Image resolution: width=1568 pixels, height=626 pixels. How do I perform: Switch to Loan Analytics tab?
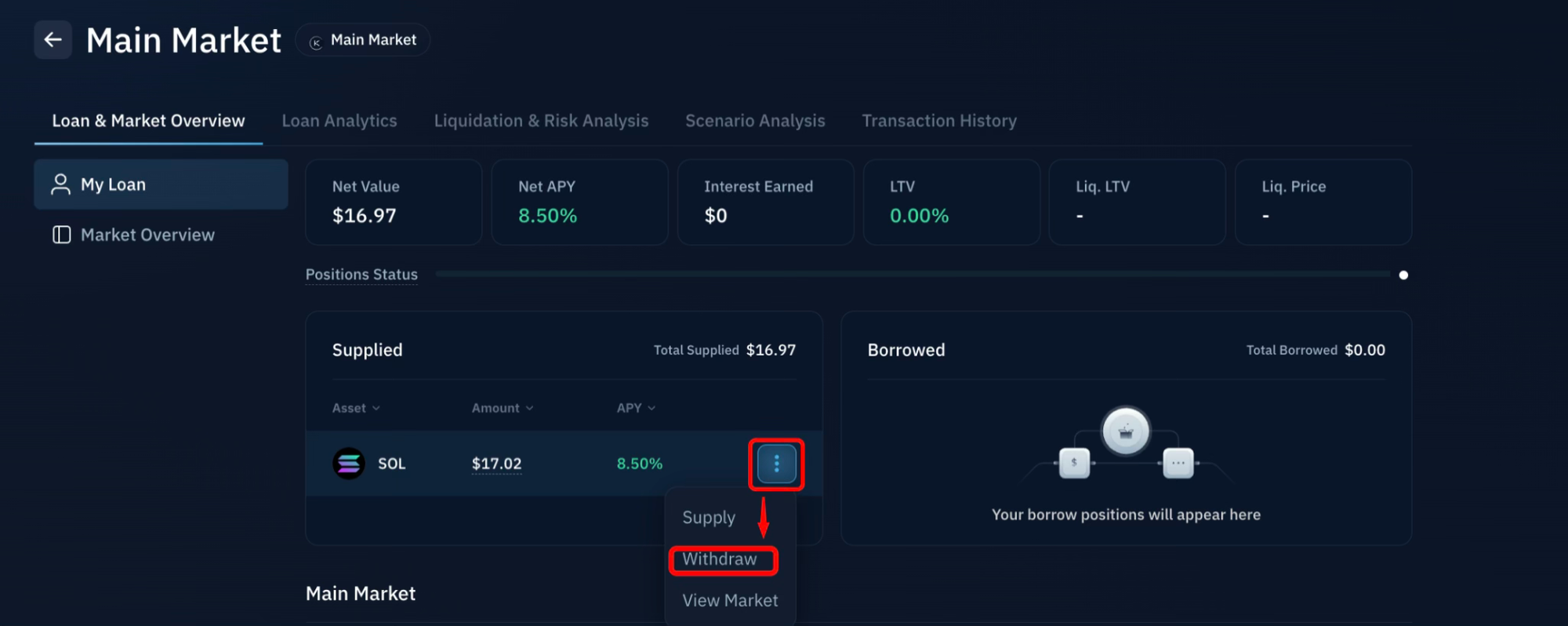339,121
